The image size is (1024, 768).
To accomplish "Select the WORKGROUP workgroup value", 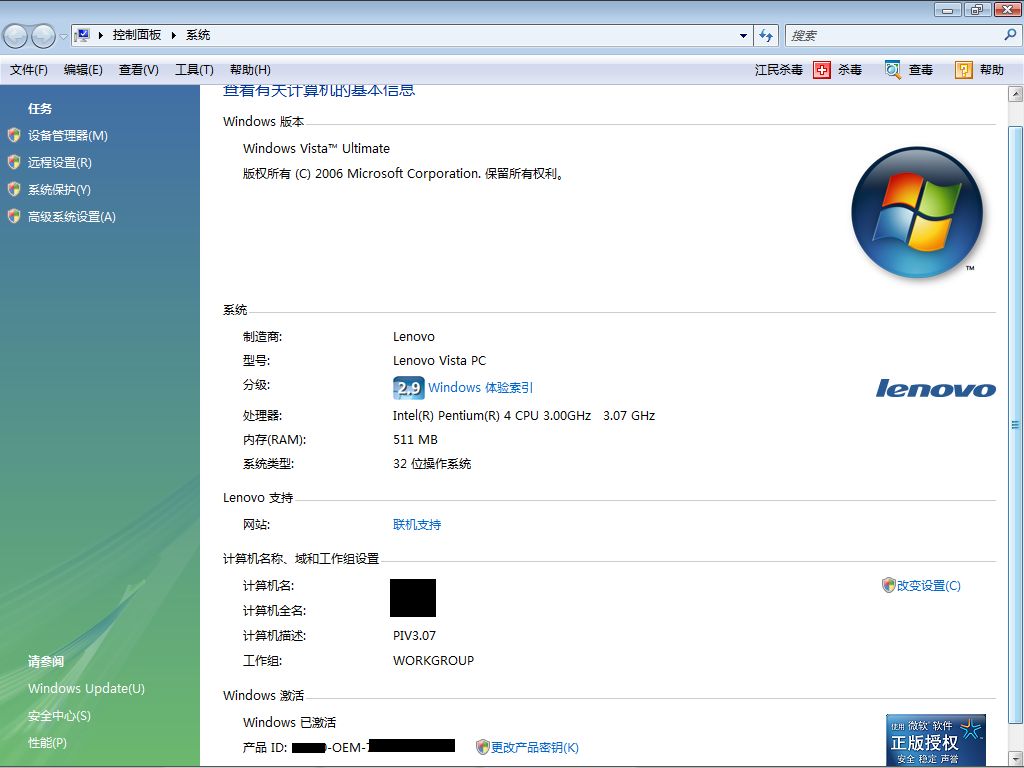I will tap(434, 660).
